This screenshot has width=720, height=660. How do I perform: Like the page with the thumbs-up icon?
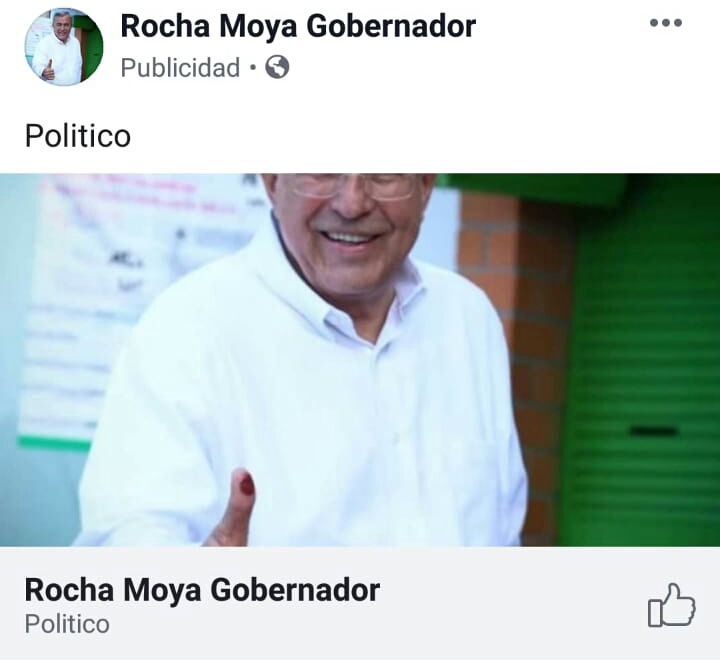(671, 605)
